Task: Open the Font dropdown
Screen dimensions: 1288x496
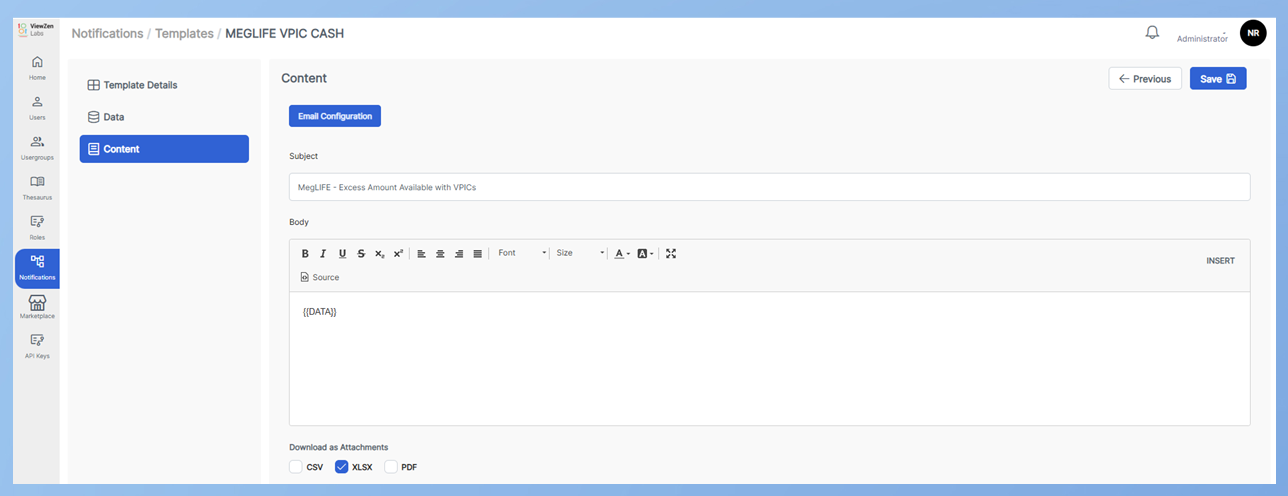Action: (522, 254)
